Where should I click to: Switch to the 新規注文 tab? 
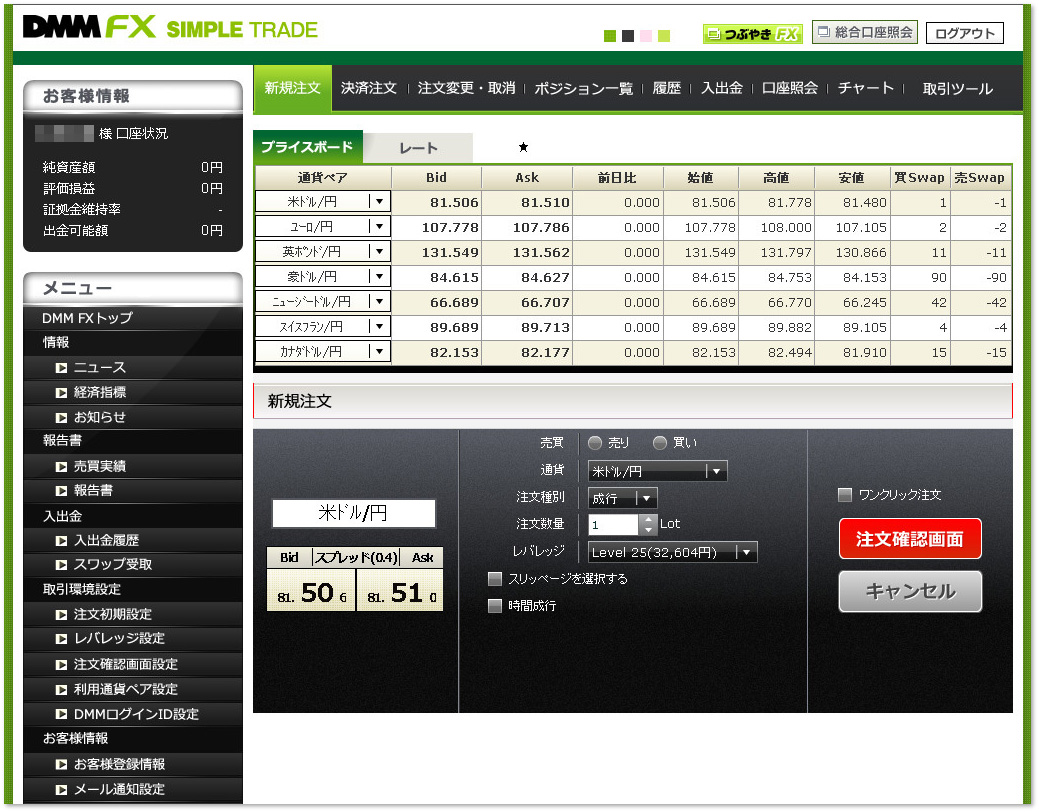(292, 88)
